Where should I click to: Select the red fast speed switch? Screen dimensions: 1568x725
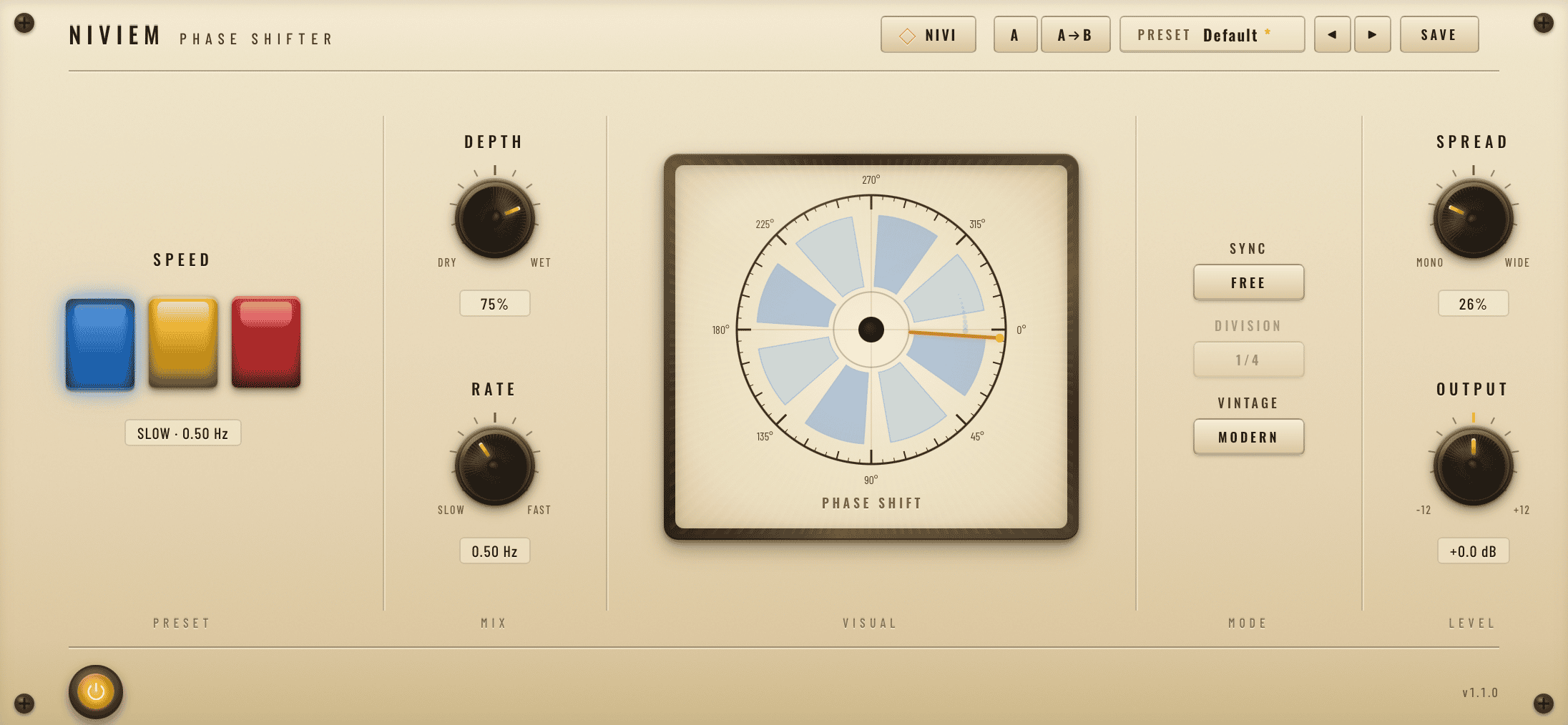tap(266, 342)
